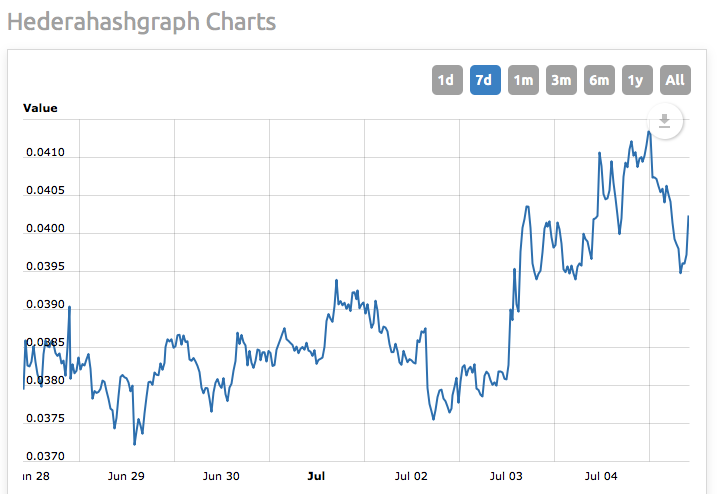
Task: Click the Jun 29 date label
Action: click(x=125, y=476)
